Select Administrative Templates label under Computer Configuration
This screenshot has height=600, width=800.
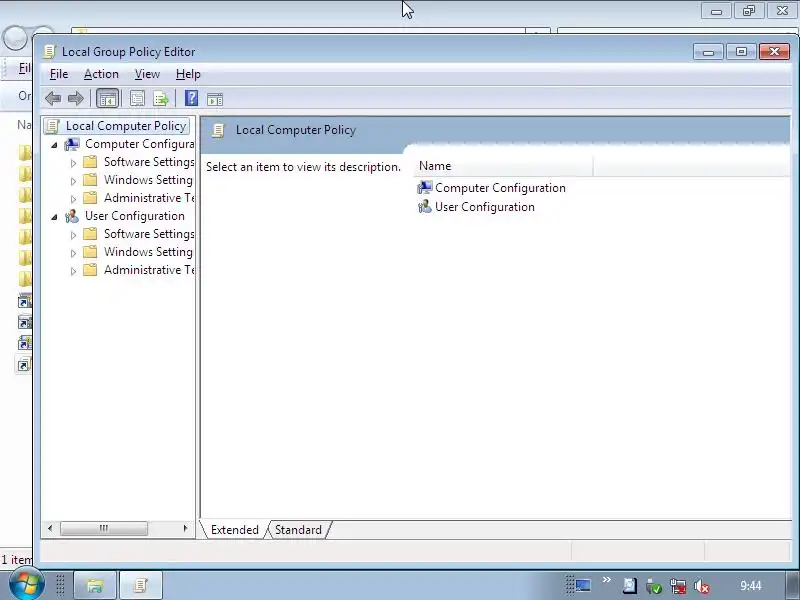tap(149, 198)
